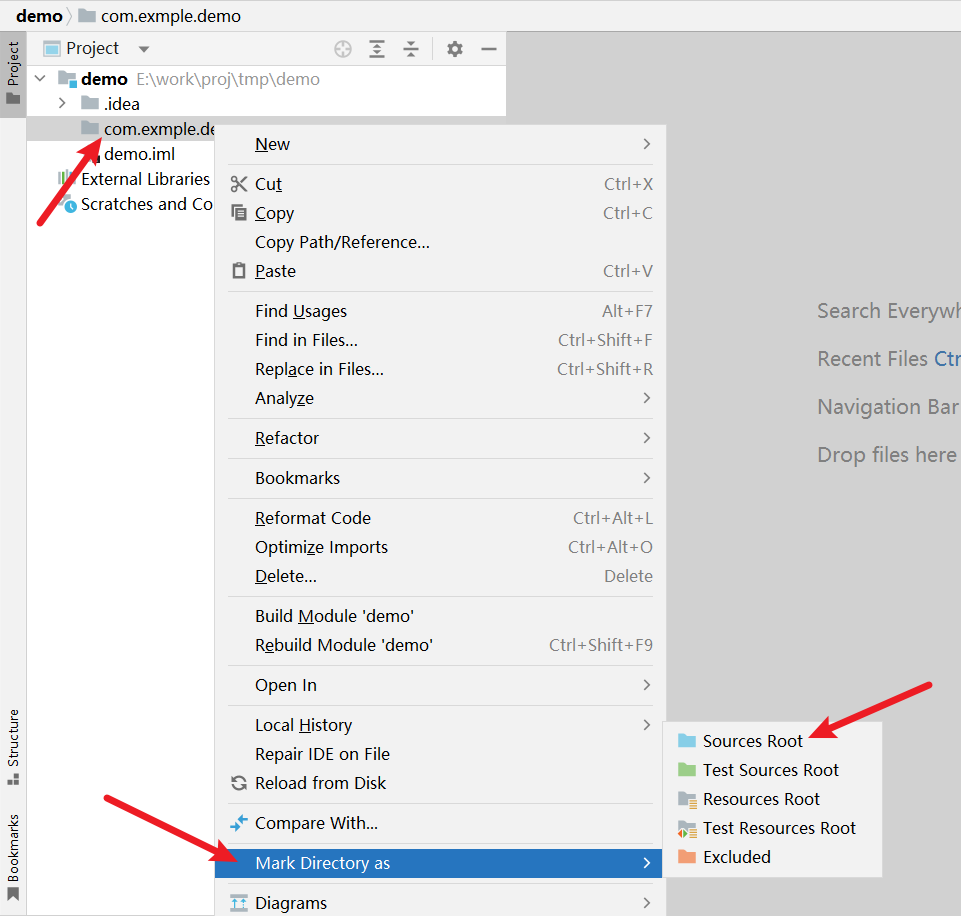This screenshot has height=916, width=961.
Task: Open the Analyze submenu
Action: pos(440,398)
